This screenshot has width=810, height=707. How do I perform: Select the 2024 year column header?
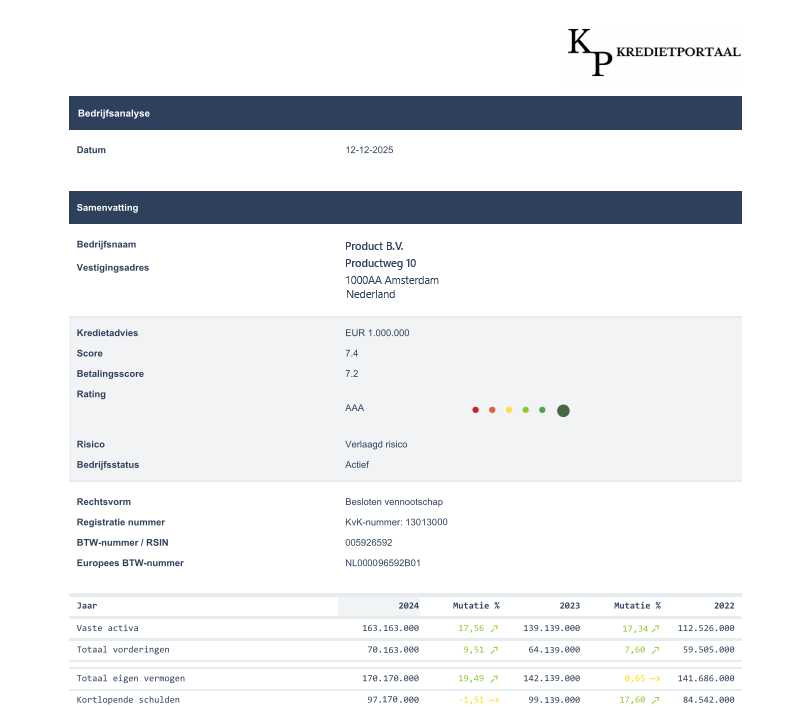(x=406, y=606)
